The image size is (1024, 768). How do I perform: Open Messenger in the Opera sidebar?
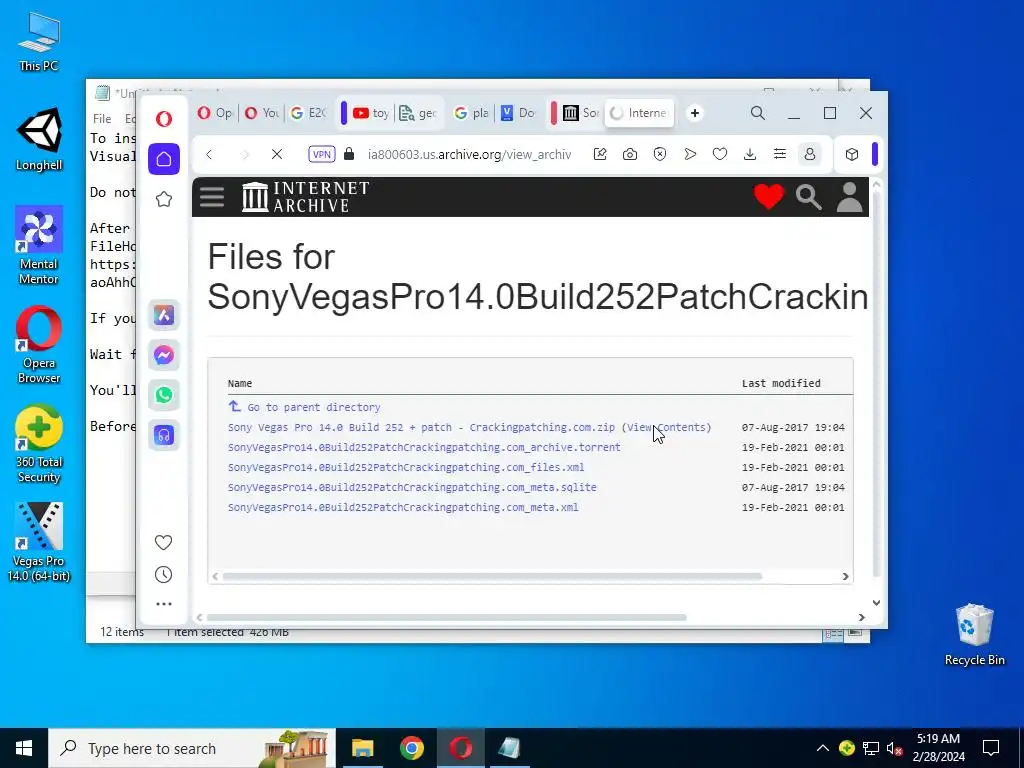click(164, 355)
